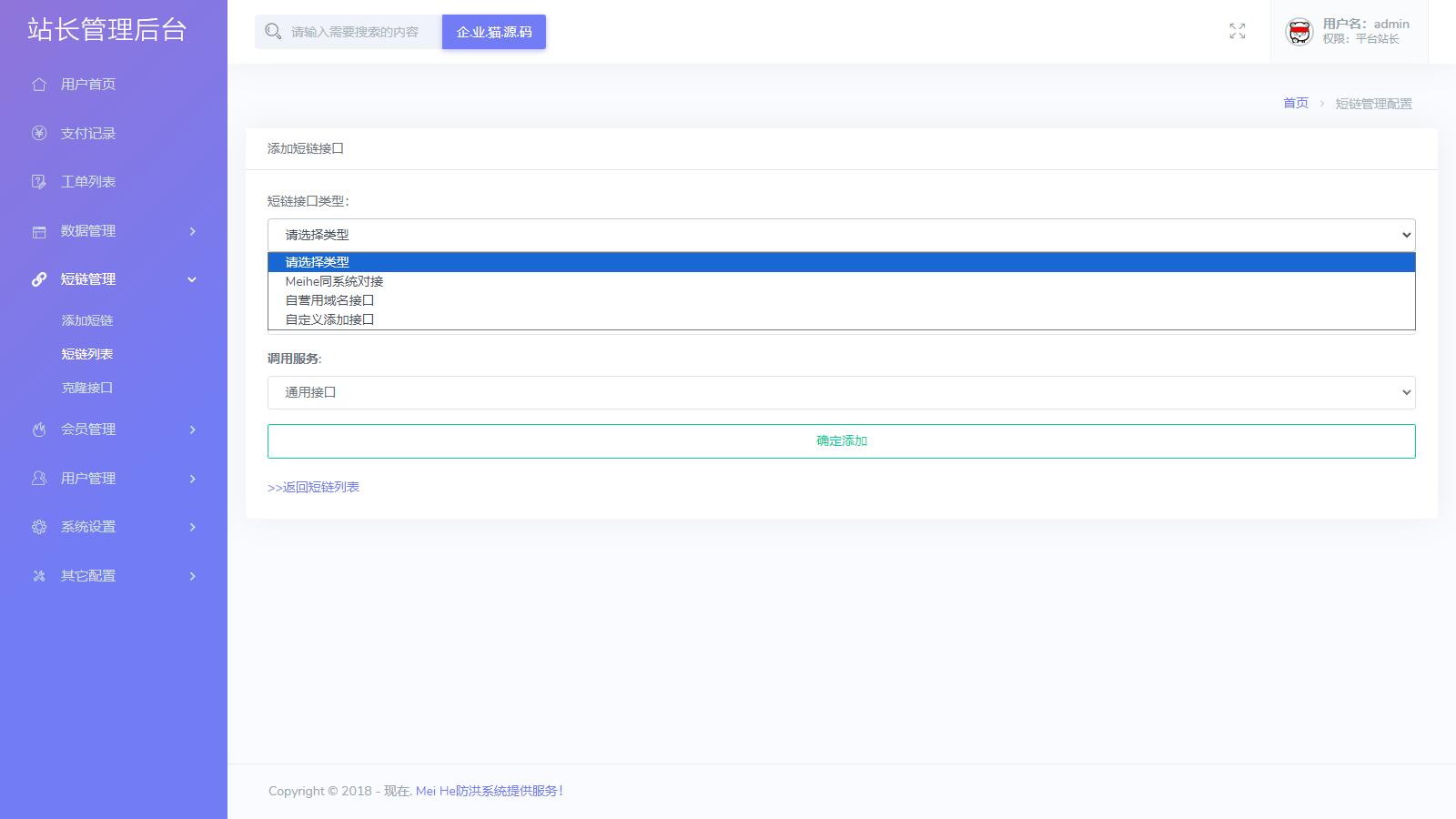
Task: Select Meihe同系统对接 option in the list
Action: pos(334,281)
